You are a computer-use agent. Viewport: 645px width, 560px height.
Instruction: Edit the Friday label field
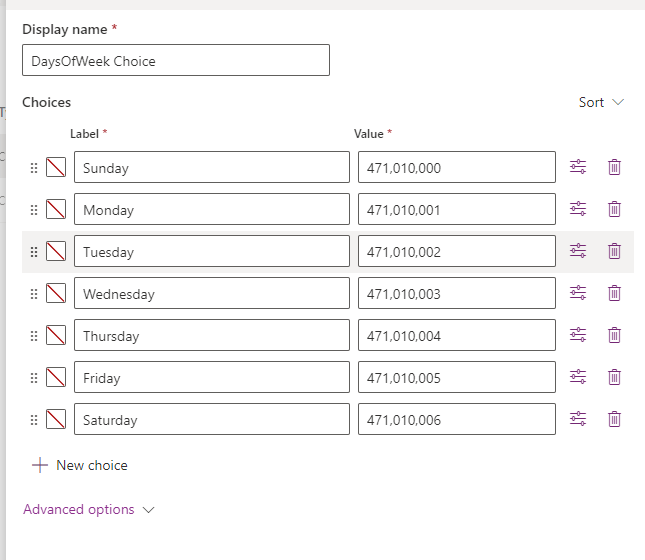pyautogui.click(x=212, y=377)
